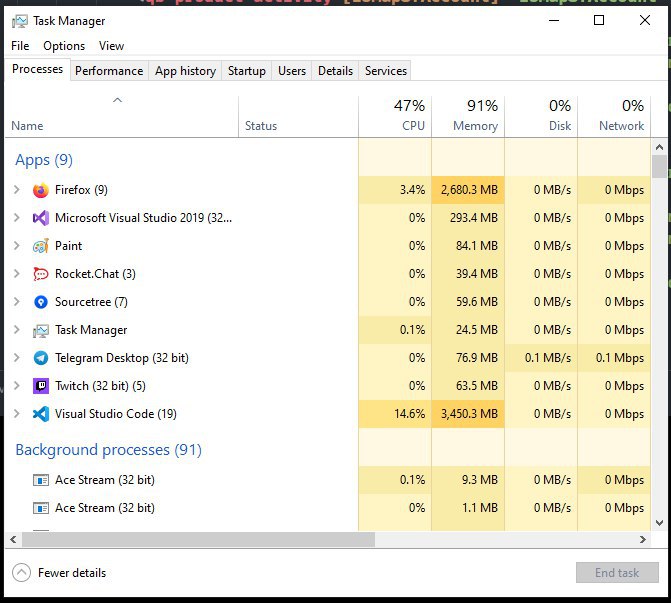Click the Task Manager row icon
671x603 pixels.
[41, 330]
